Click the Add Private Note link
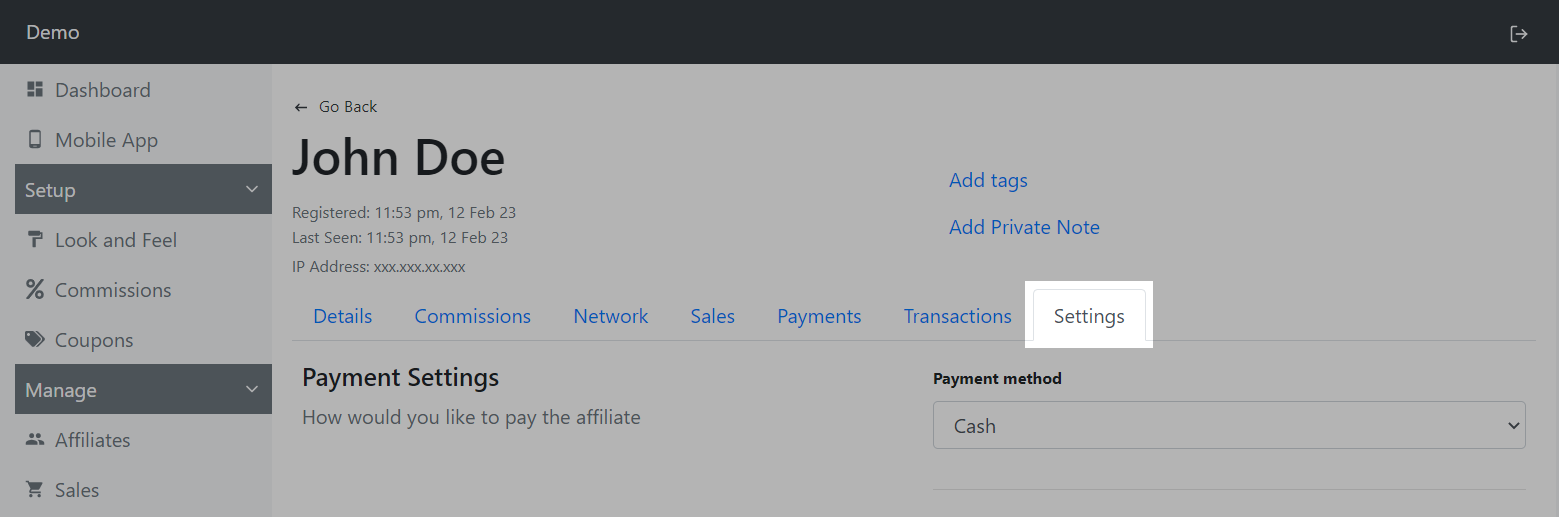 point(1024,227)
